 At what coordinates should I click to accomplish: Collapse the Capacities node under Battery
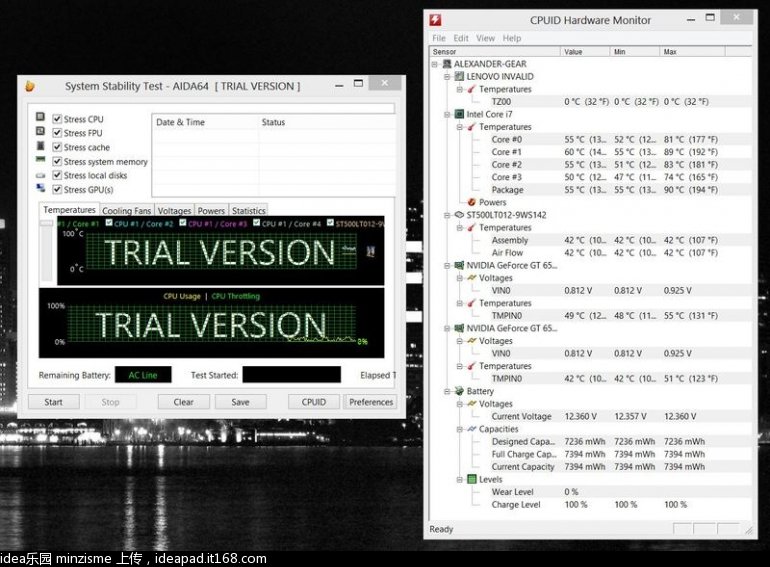coord(460,429)
